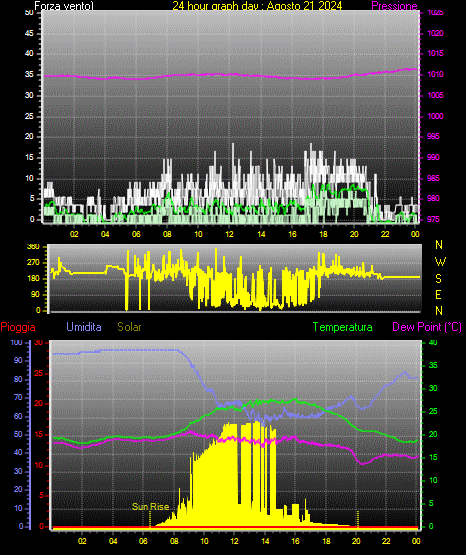Click the Sun Rise marker label
Screen dimensions: 466x555
150,507
